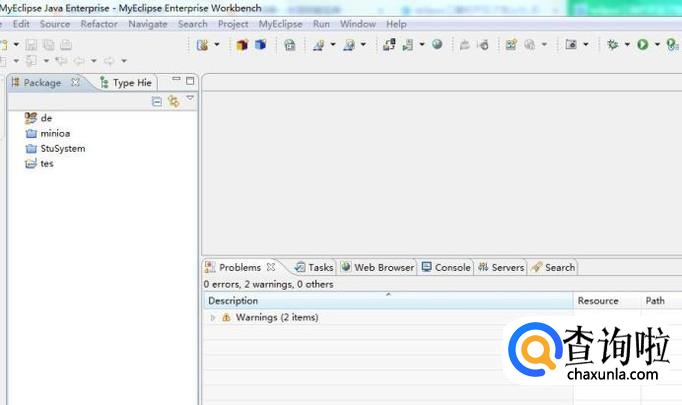Open the MyEclipse menu

coord(280,24)
